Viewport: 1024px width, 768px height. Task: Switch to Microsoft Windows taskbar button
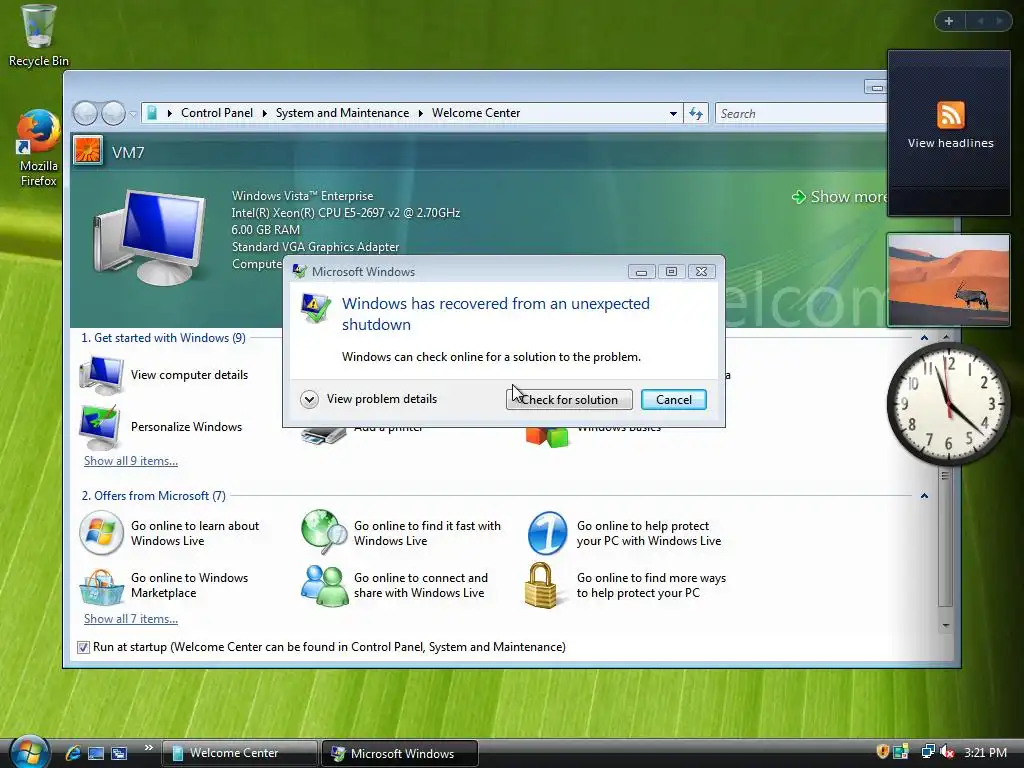[x=400, y=753]
